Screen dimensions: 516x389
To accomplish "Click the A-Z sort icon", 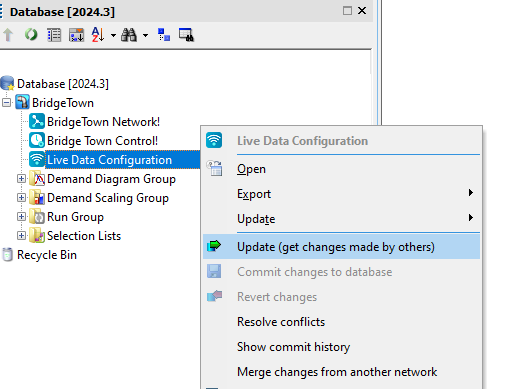I will [x=98, y=34].
